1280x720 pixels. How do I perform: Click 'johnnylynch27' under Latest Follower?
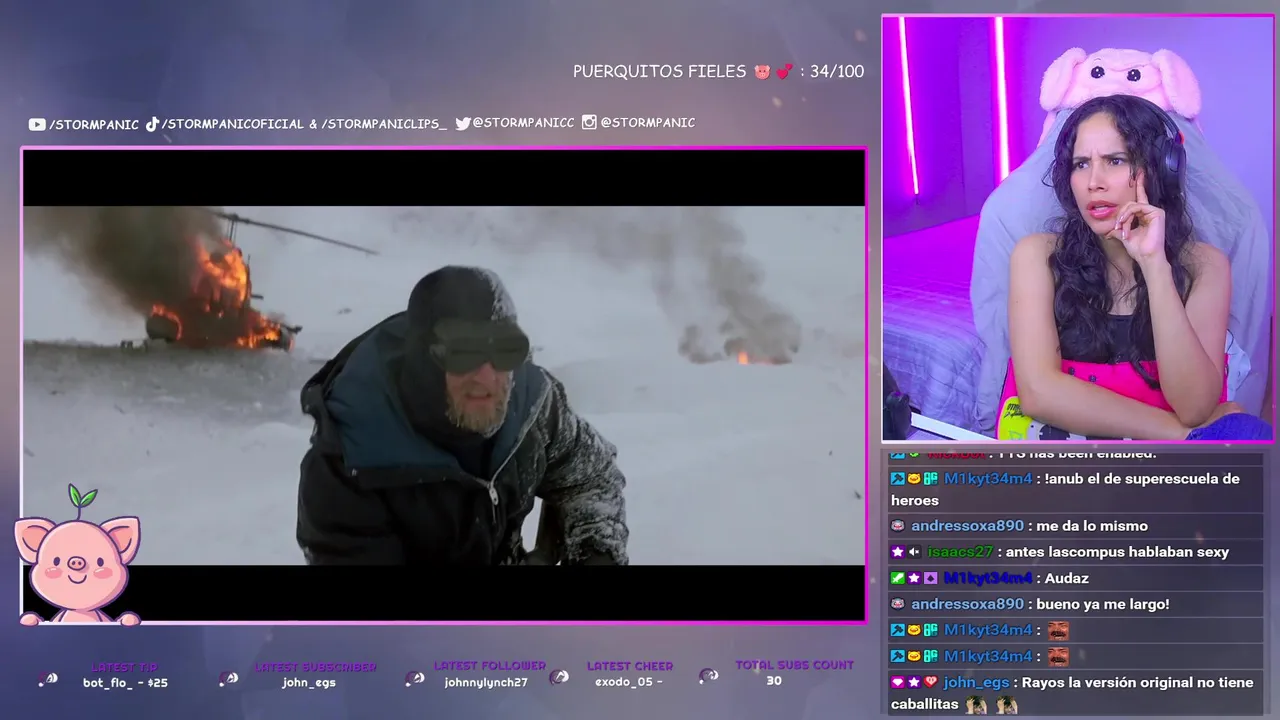click(486, 682)
